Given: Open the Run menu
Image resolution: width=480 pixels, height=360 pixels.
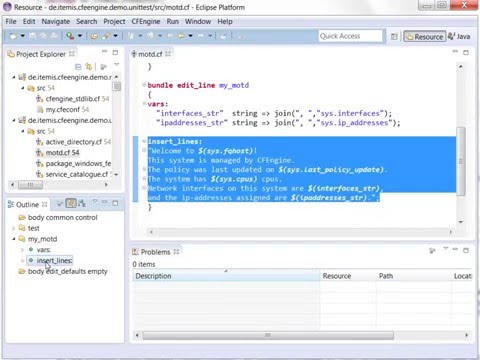Looking at the screenshot, I should click(172, 21).
